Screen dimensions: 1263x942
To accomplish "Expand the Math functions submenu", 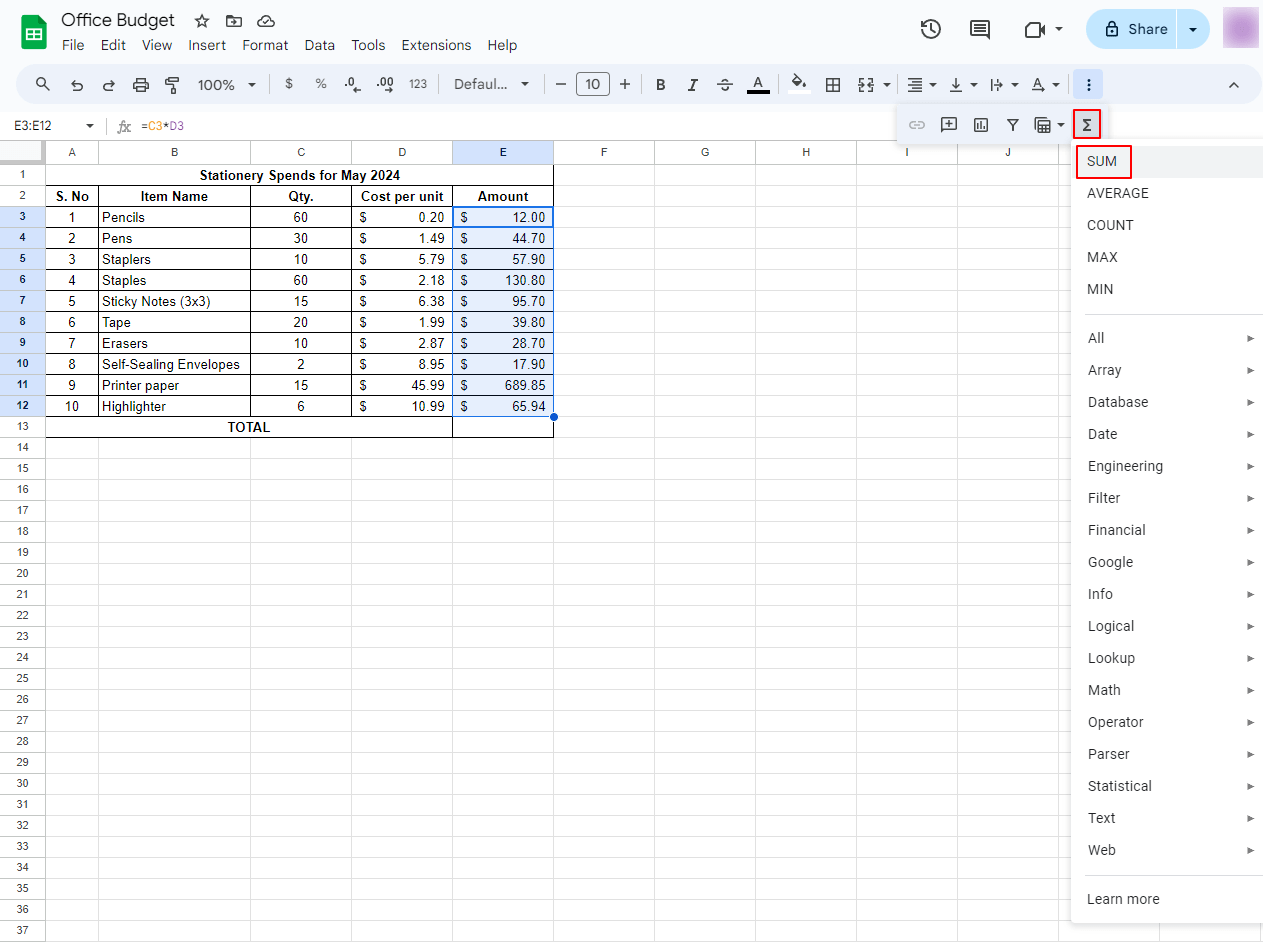I will coord(1167,690).
